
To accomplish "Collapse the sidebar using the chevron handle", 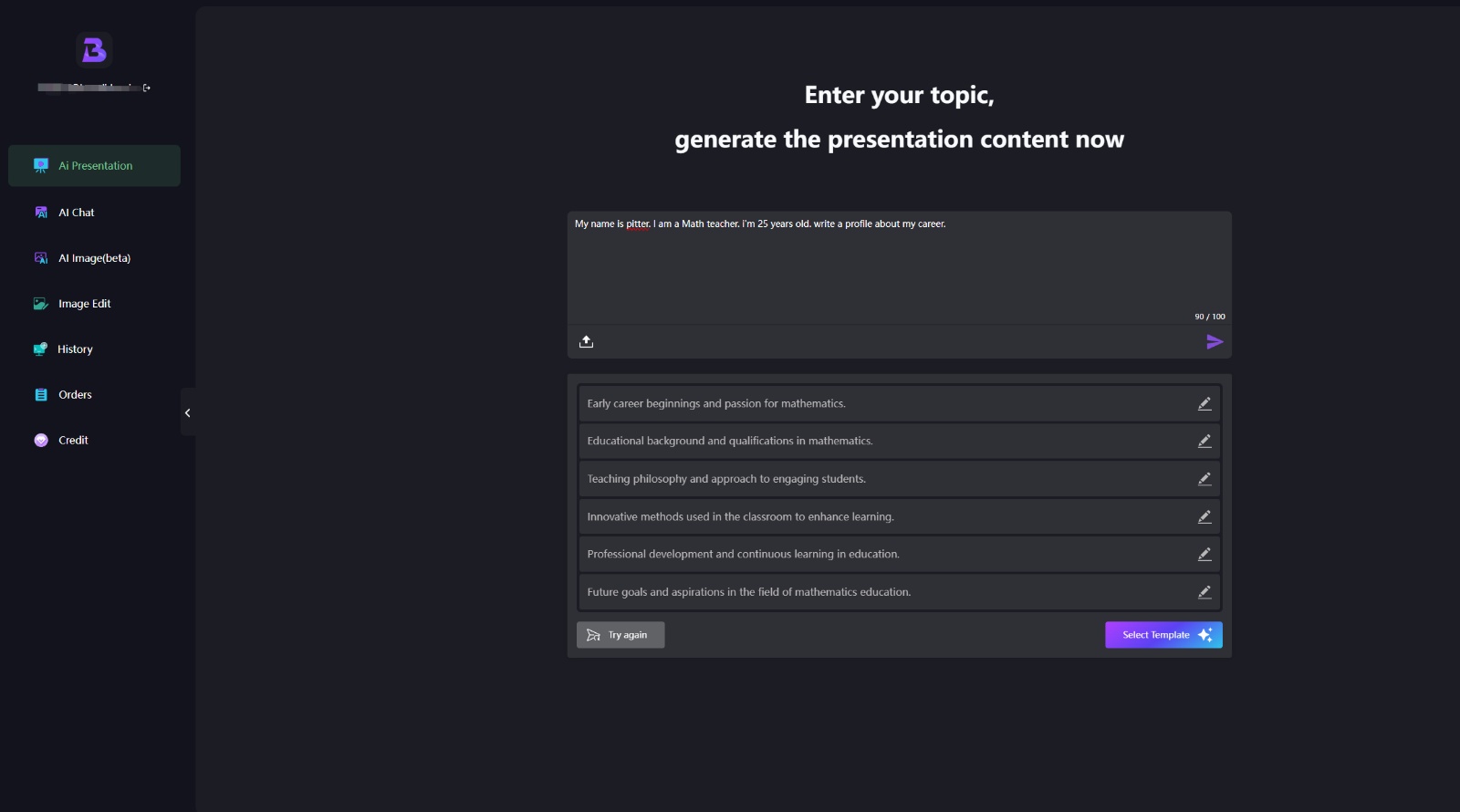I will point(188,412).
